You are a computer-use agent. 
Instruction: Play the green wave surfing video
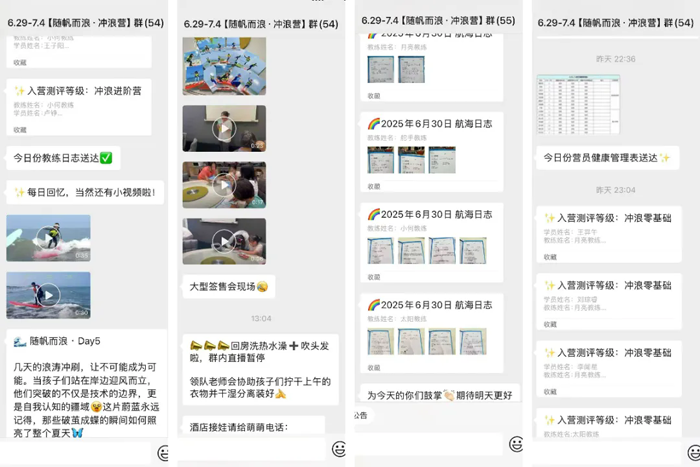point(48,238)
